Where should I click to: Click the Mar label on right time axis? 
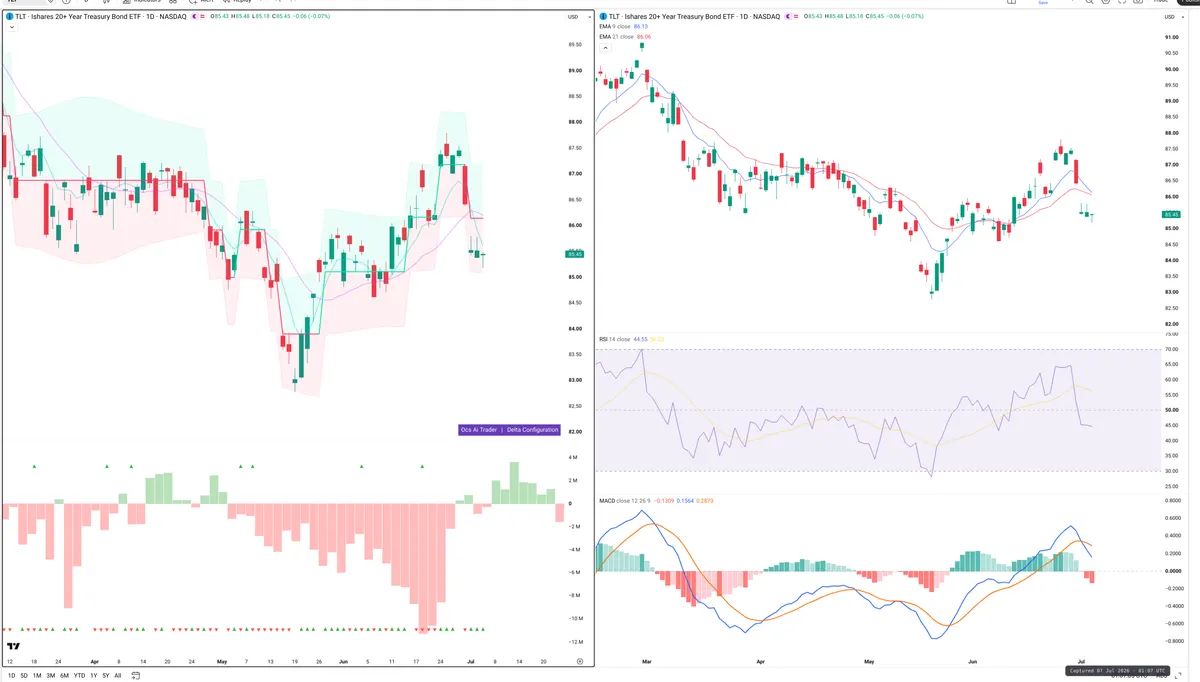coord(647,662)
